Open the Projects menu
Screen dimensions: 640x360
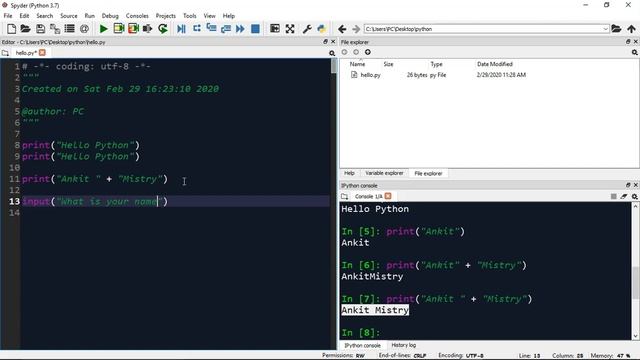(x=165, y=16)
